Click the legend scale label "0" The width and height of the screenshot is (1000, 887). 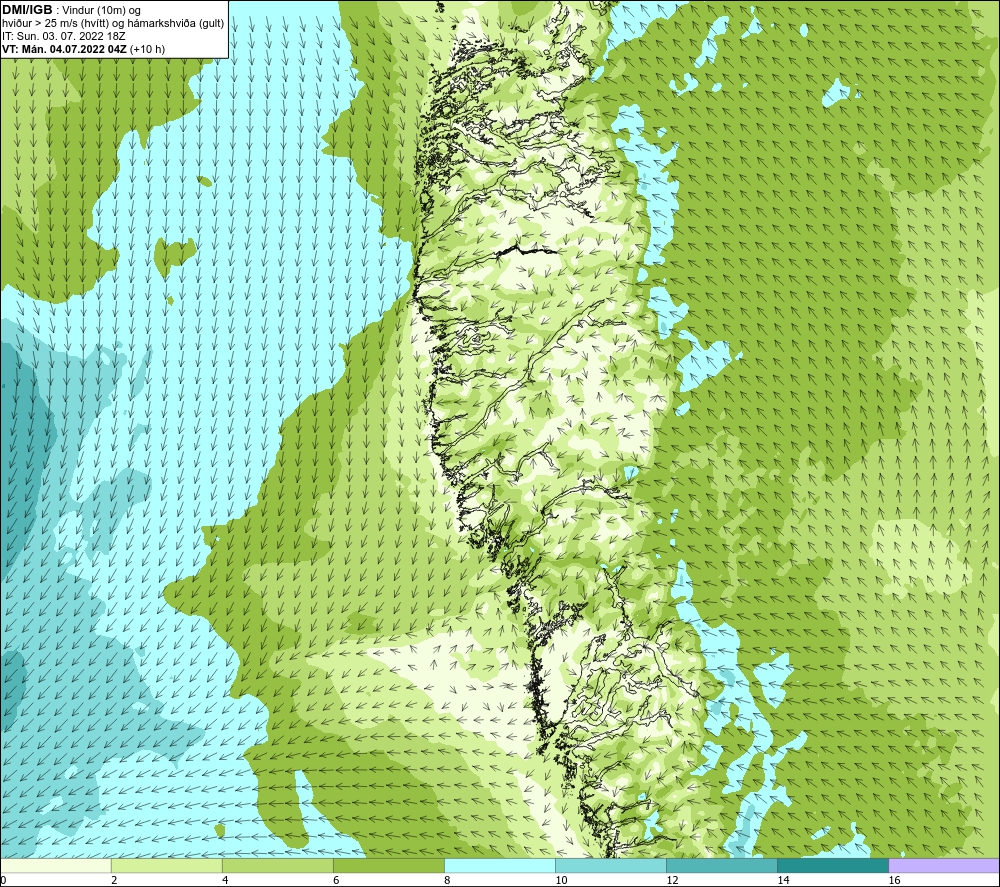[3, 881]
